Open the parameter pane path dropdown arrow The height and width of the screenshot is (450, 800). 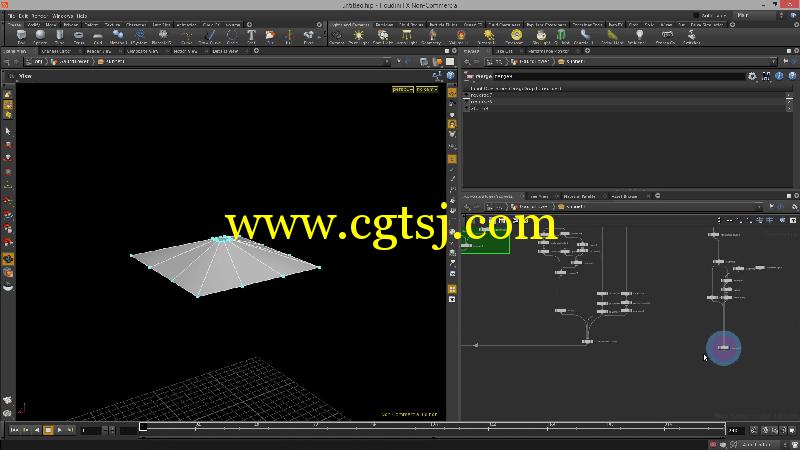point(773,62)
